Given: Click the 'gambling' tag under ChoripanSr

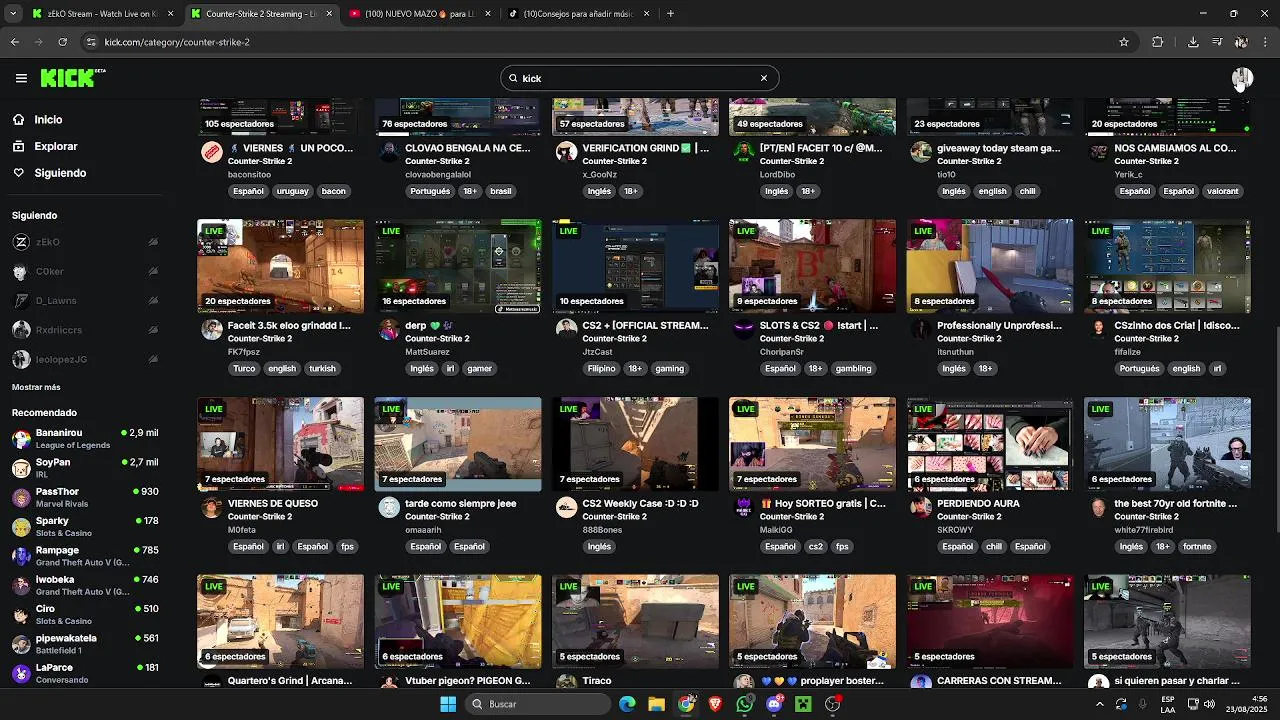Looking at the screenshot, I should pyautogui.click(x=853, y=369).
